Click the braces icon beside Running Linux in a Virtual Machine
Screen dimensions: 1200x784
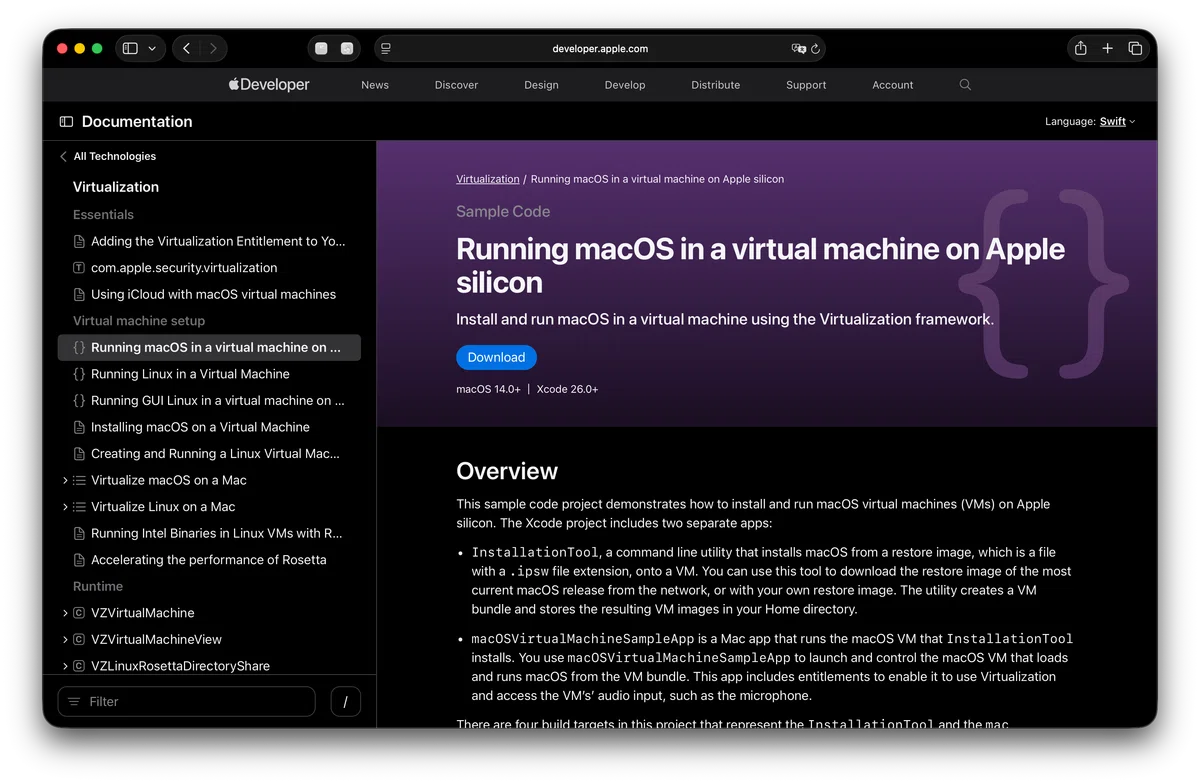79,374
